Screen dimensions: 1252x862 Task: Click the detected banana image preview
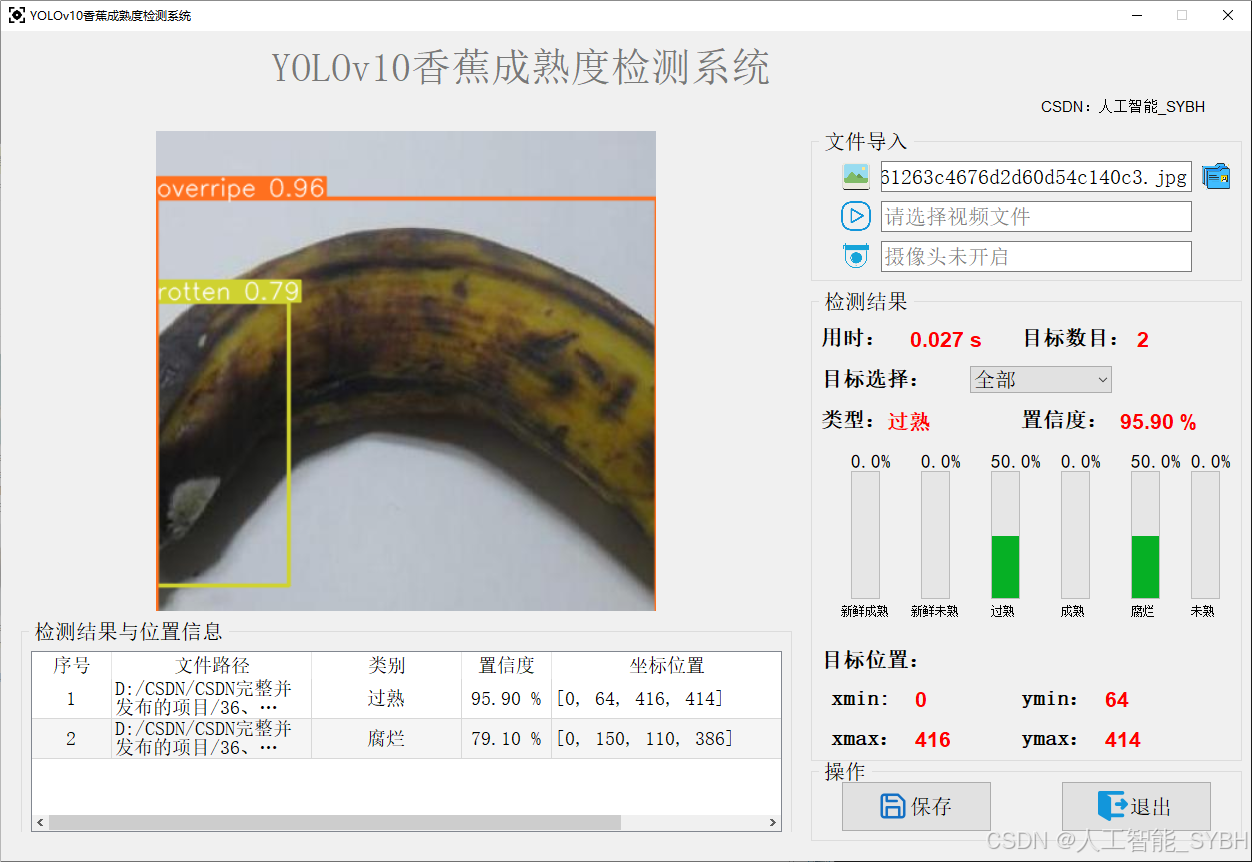click(406, 371)
